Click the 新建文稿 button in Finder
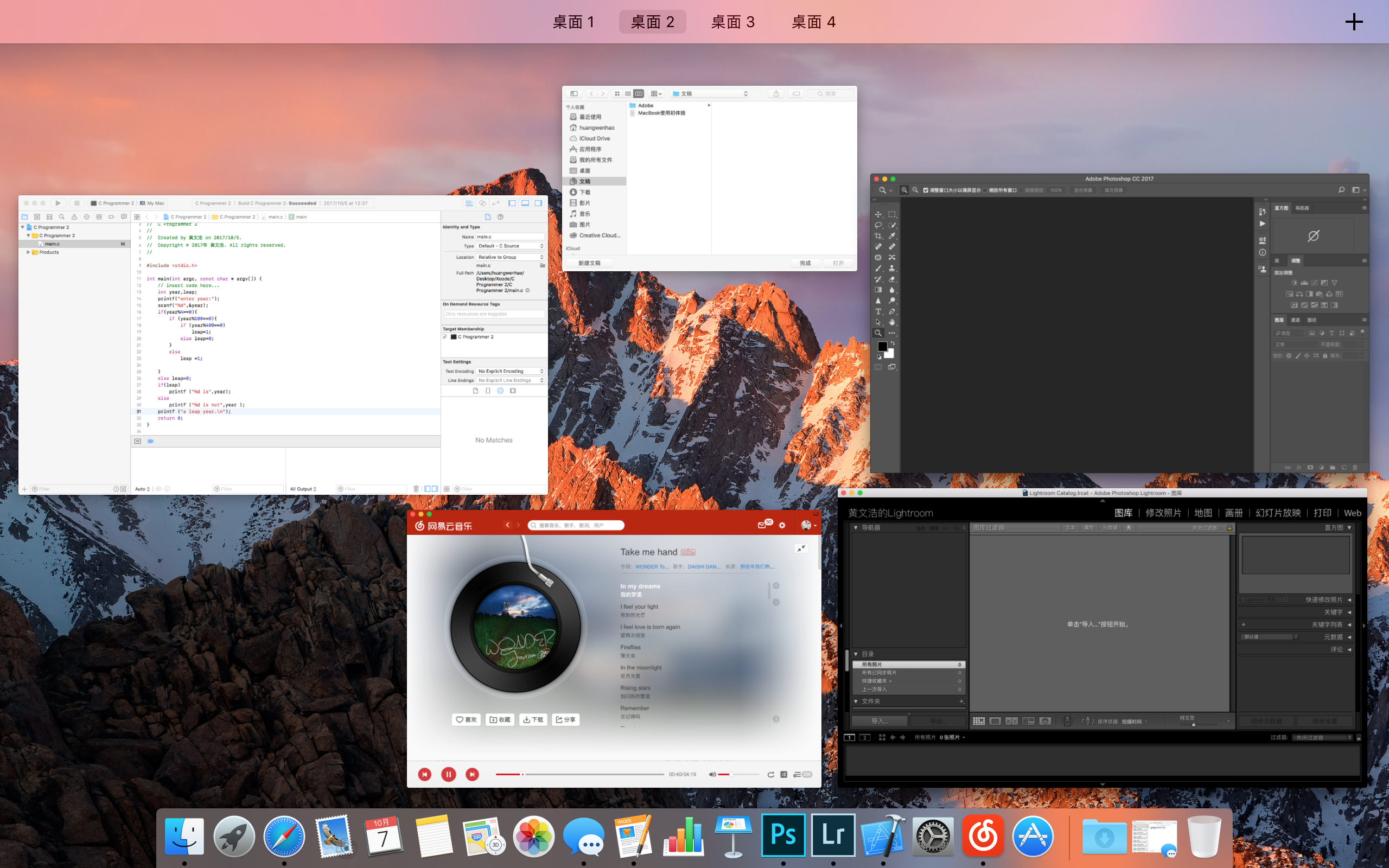Screen dimensions: 1389x868 [589, 263]
